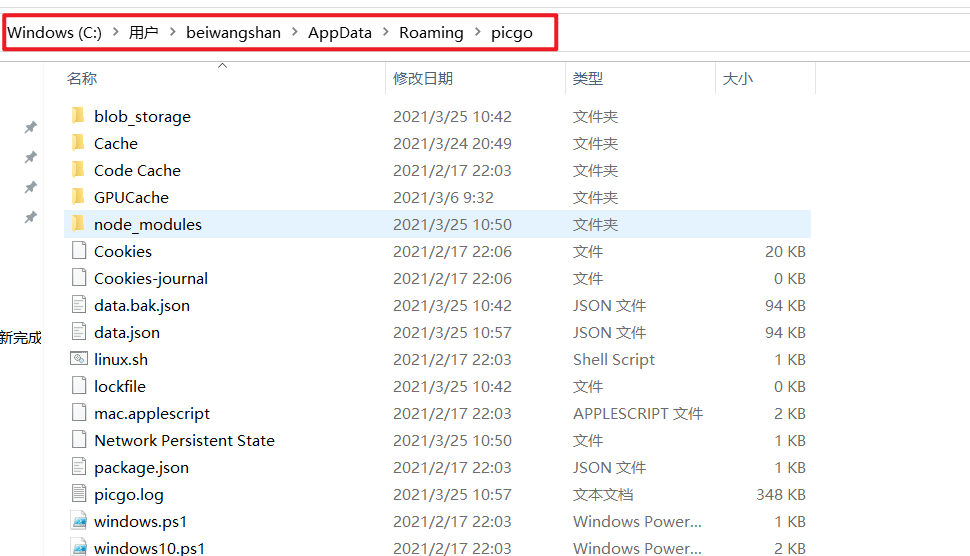Select the windows10.ps1 file name

[x=149, y=548]
